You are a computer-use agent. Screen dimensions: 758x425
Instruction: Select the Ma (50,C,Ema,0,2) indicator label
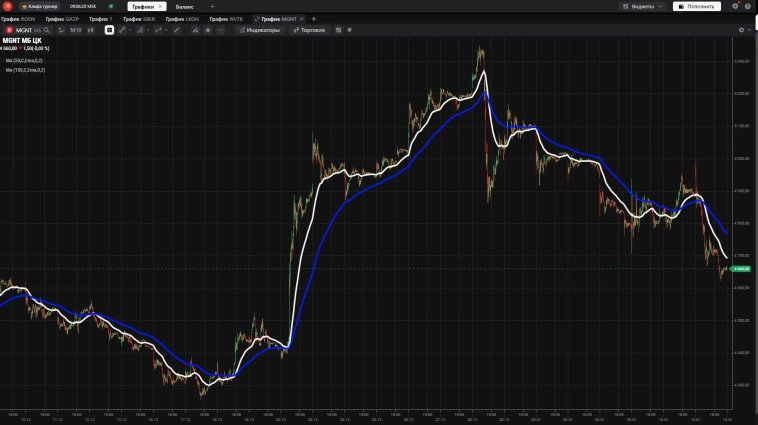[x=23, y=60]
